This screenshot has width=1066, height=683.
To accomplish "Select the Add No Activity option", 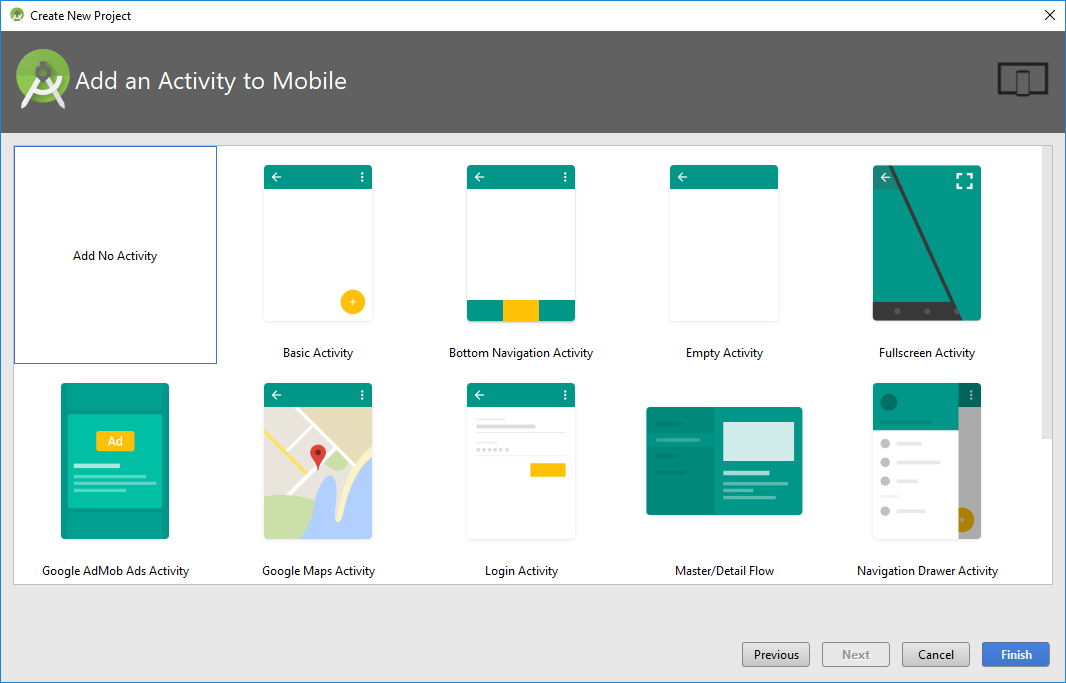I will pyautogui.click(x=116, y=255).
